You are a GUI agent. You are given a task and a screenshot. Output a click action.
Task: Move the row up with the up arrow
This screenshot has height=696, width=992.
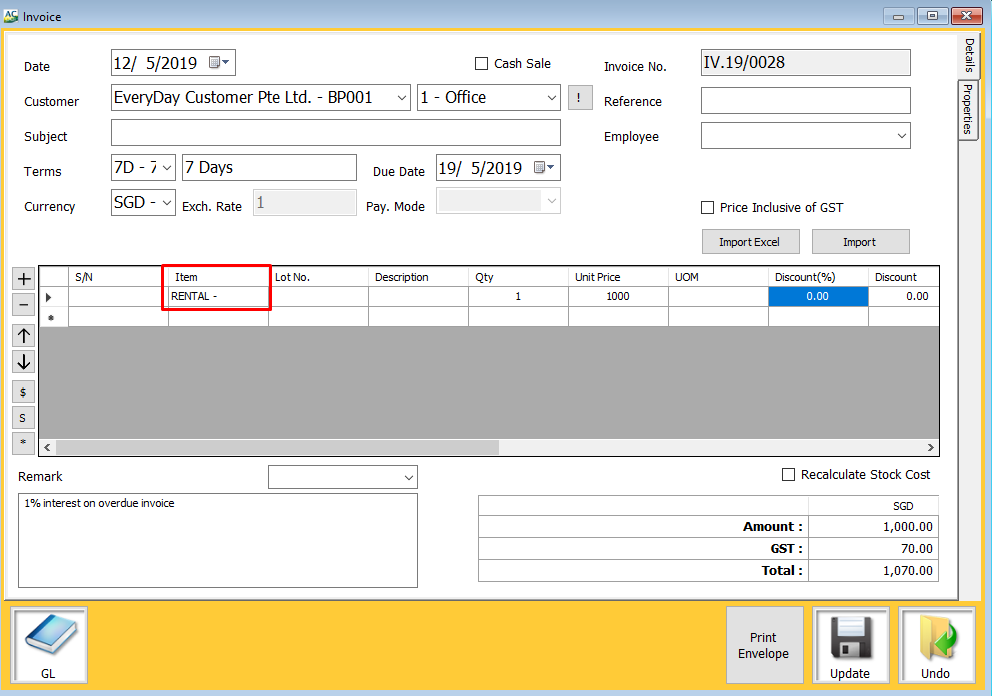(24, 335)
